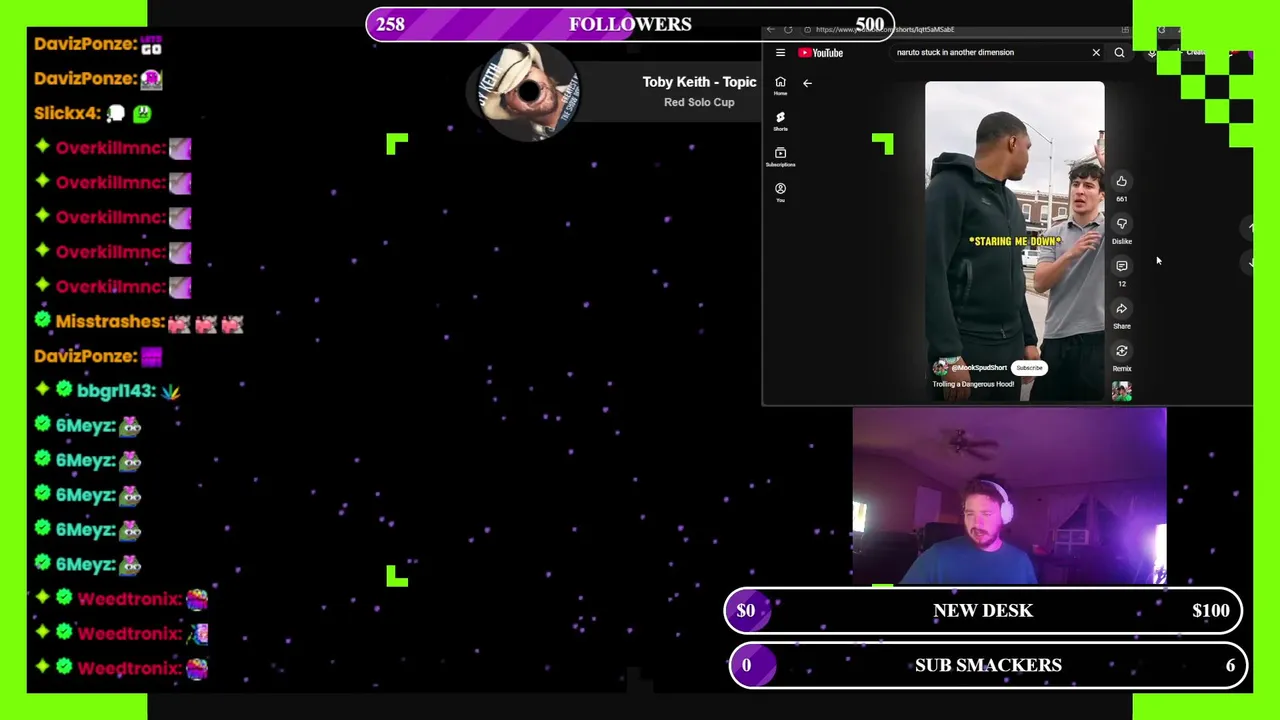Open the YouTube hamburger guide menu
Screen dimensions: 1280x720
pos(780,53)
